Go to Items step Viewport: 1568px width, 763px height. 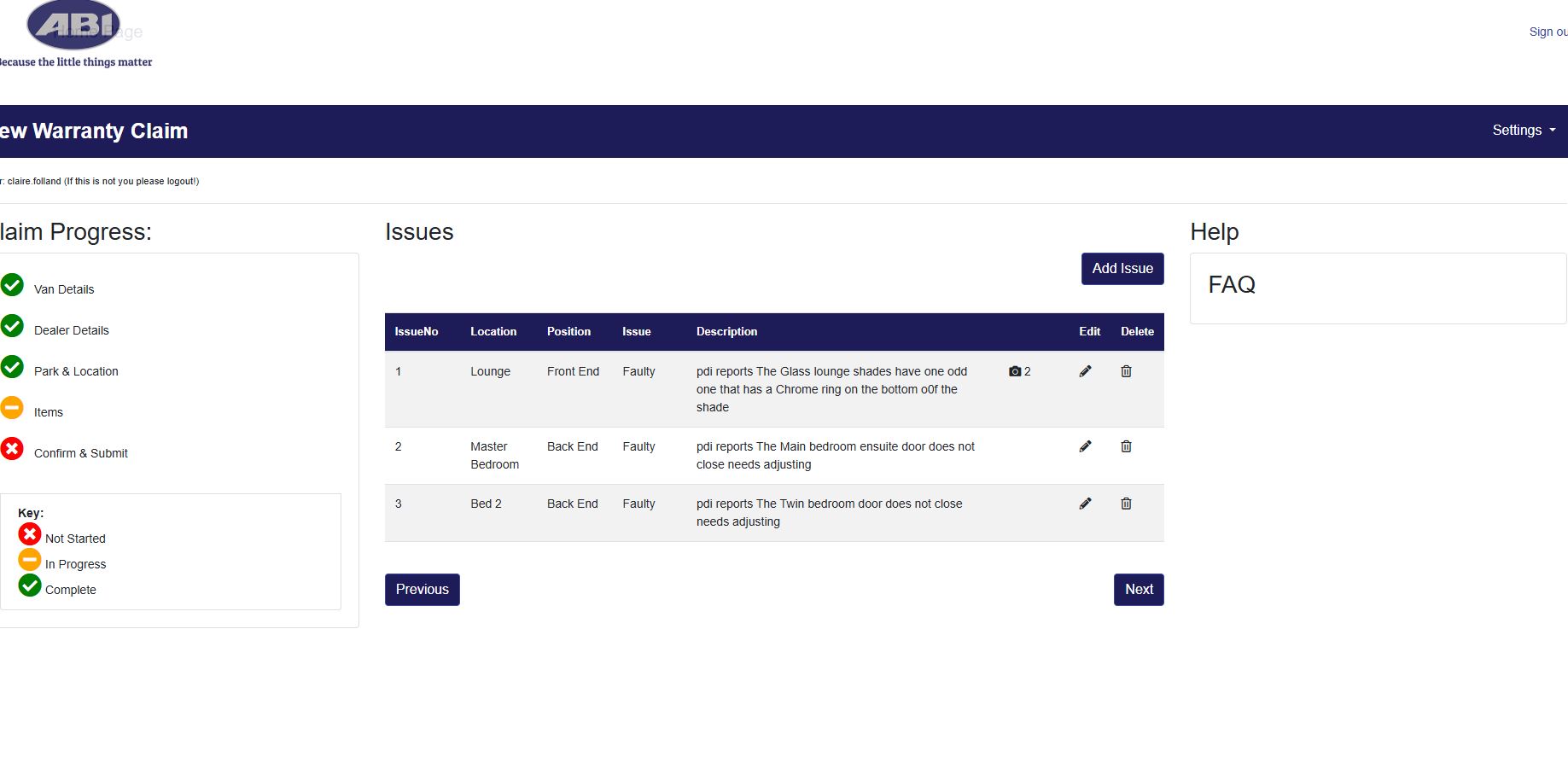point(49,412)
